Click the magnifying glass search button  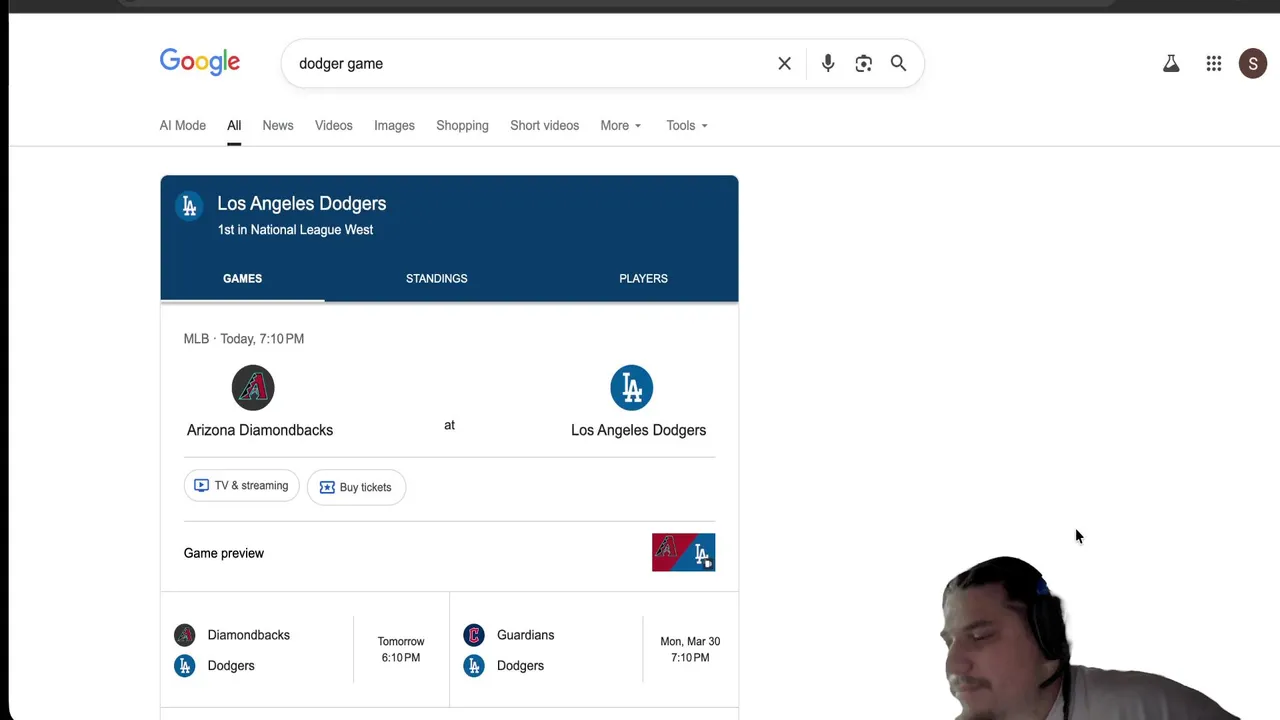(899, 64)
